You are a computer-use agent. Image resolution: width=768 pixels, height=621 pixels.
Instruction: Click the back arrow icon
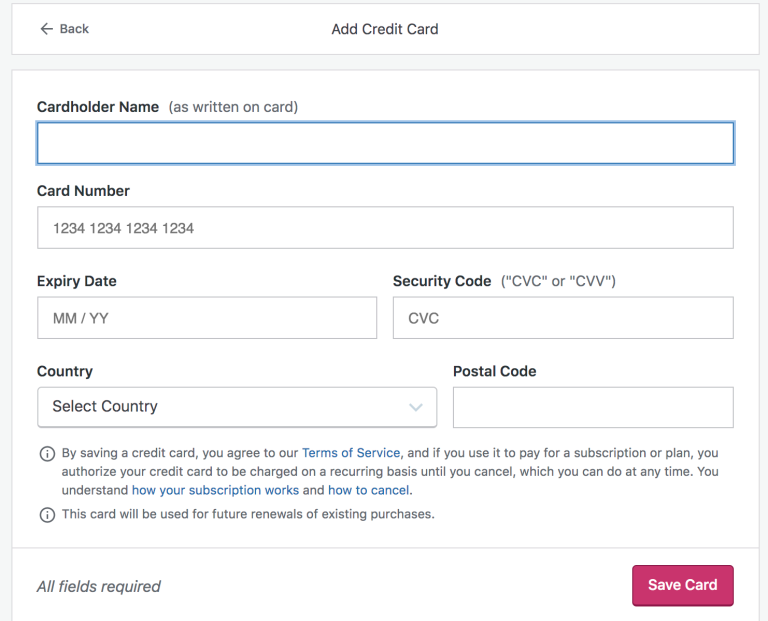click(47, 29)
